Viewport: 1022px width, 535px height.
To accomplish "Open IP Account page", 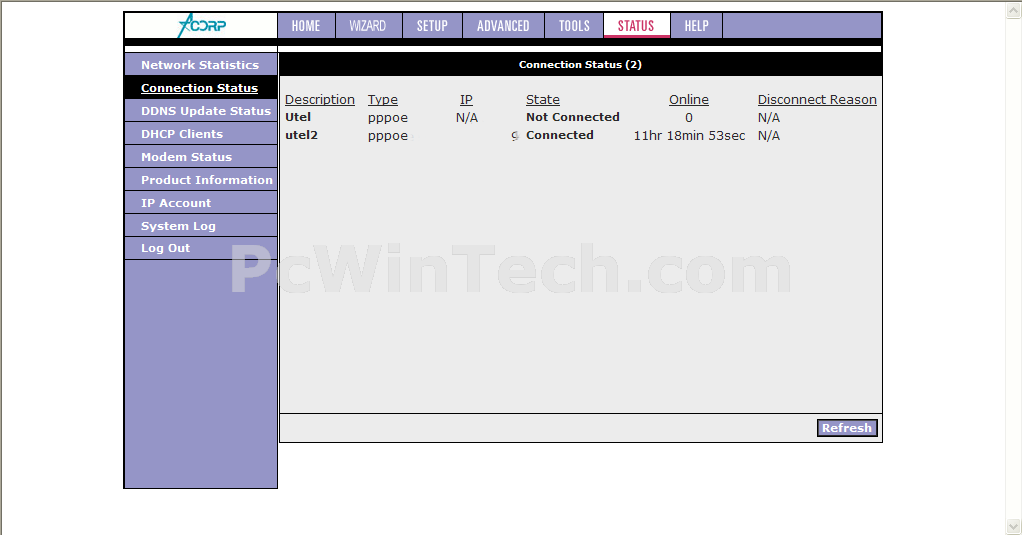I will point(201,203).
